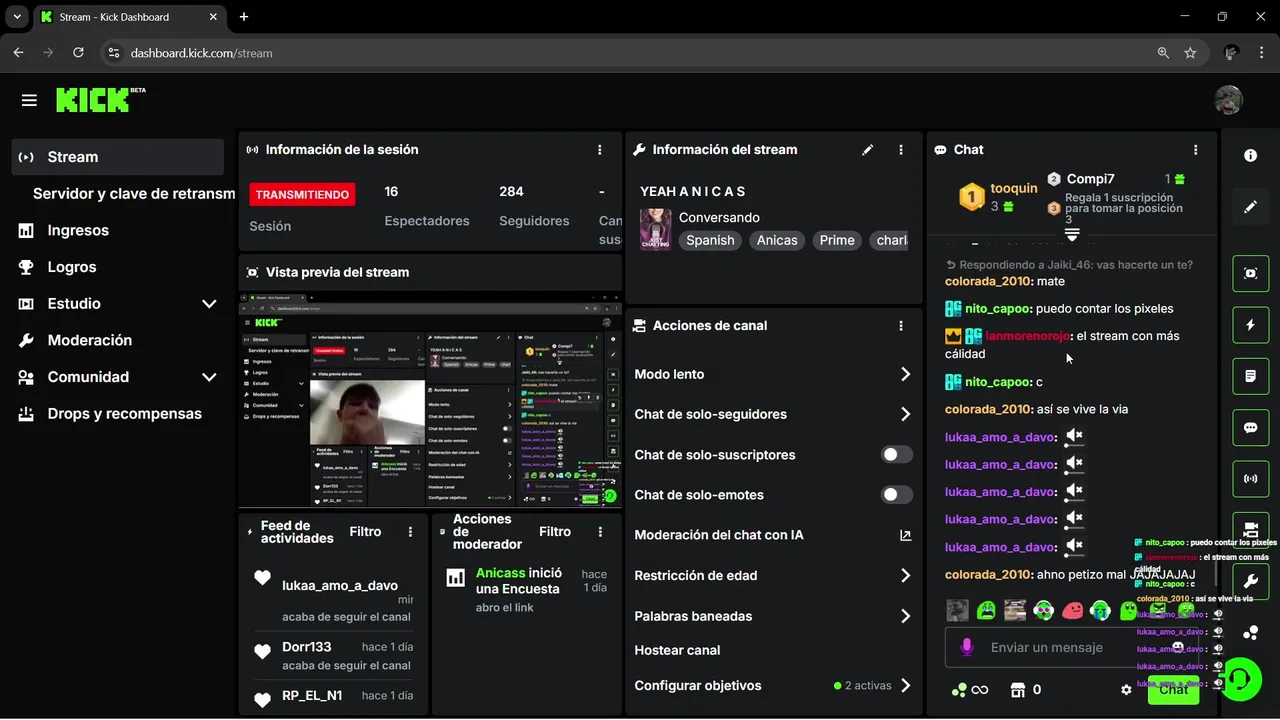
Task: Expand the Estudio sidebar section
Action: click(209, 304)
